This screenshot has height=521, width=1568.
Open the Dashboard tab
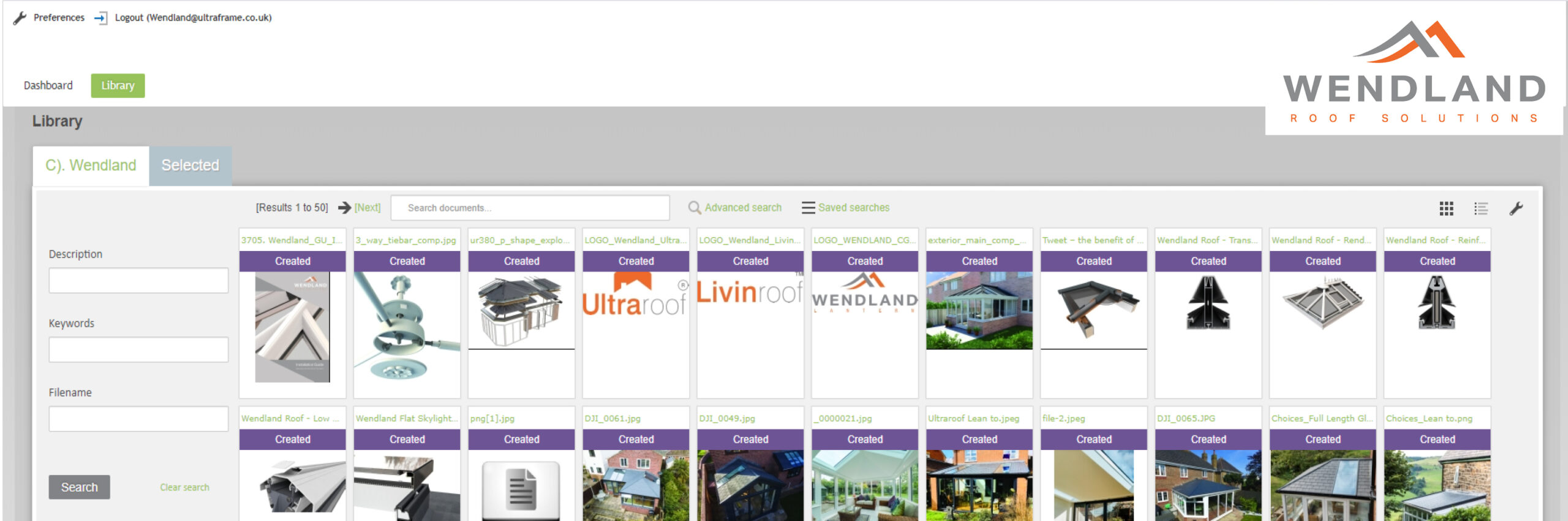(x=48, y=85)
